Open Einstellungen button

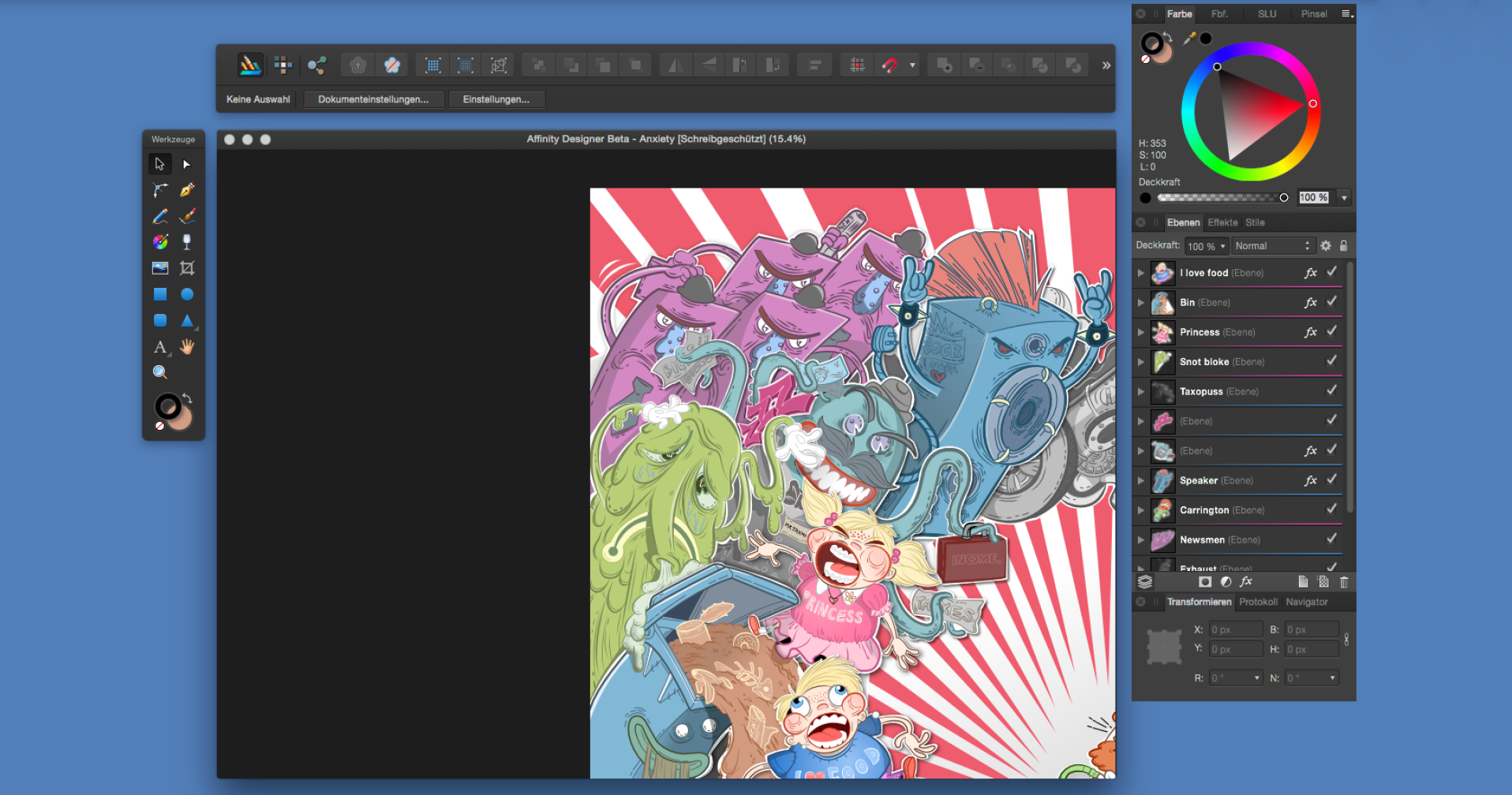(496, 99)
